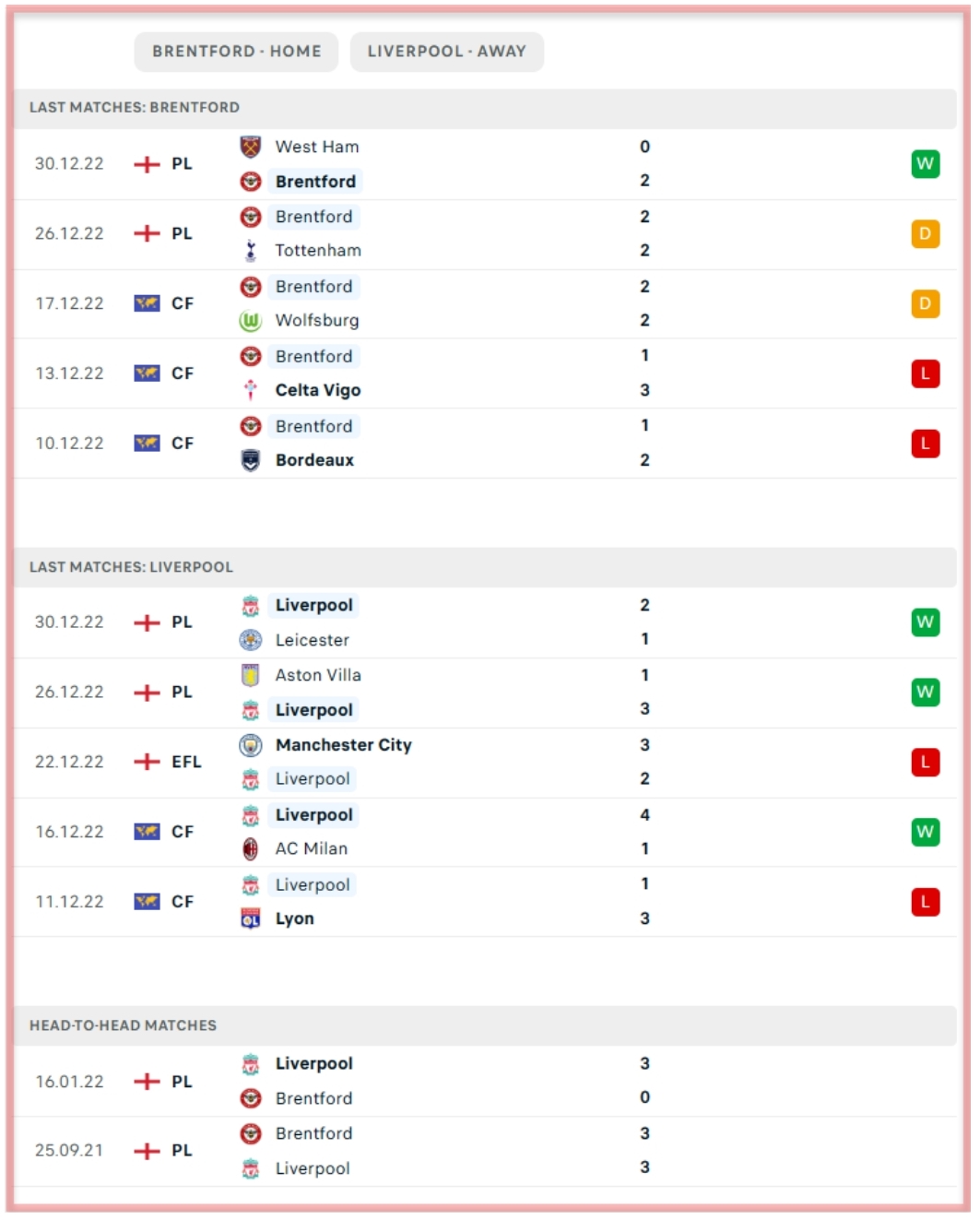Switch to the Brentford - Home tab
This screenshot has height=1220, width=980.
(x=236, y=52)
